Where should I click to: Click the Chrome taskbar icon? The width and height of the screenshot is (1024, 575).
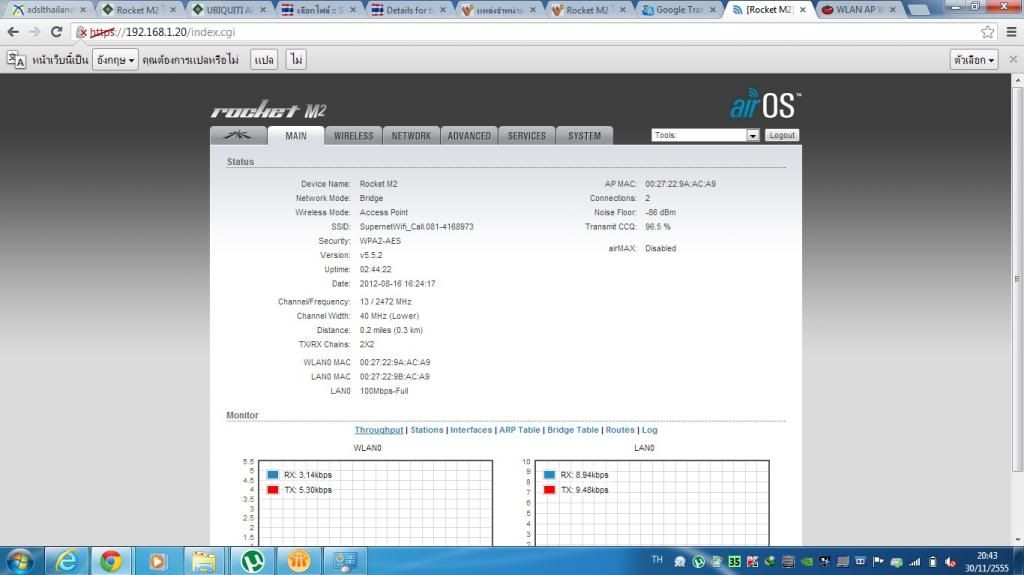pos(111,561)
